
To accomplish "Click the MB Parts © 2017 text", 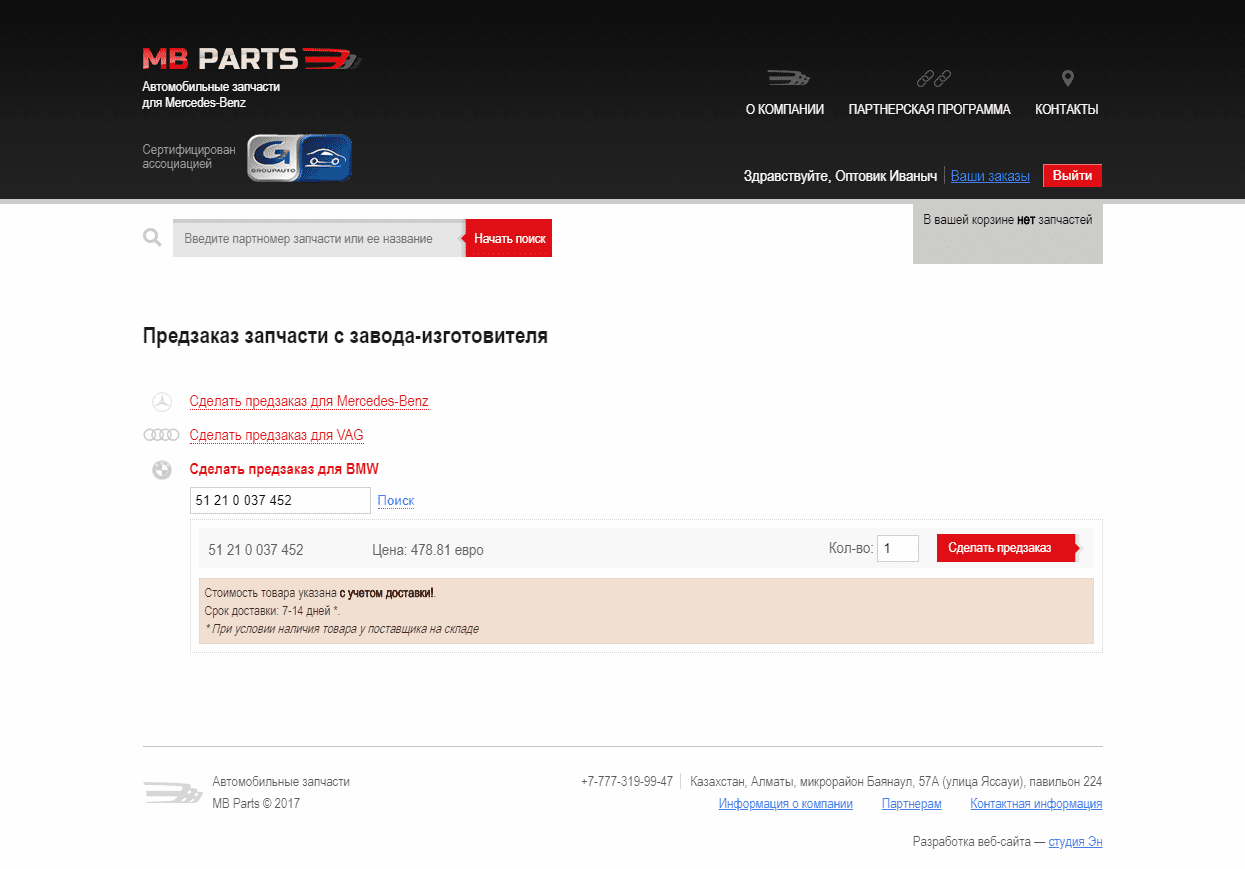I will 256,804.
